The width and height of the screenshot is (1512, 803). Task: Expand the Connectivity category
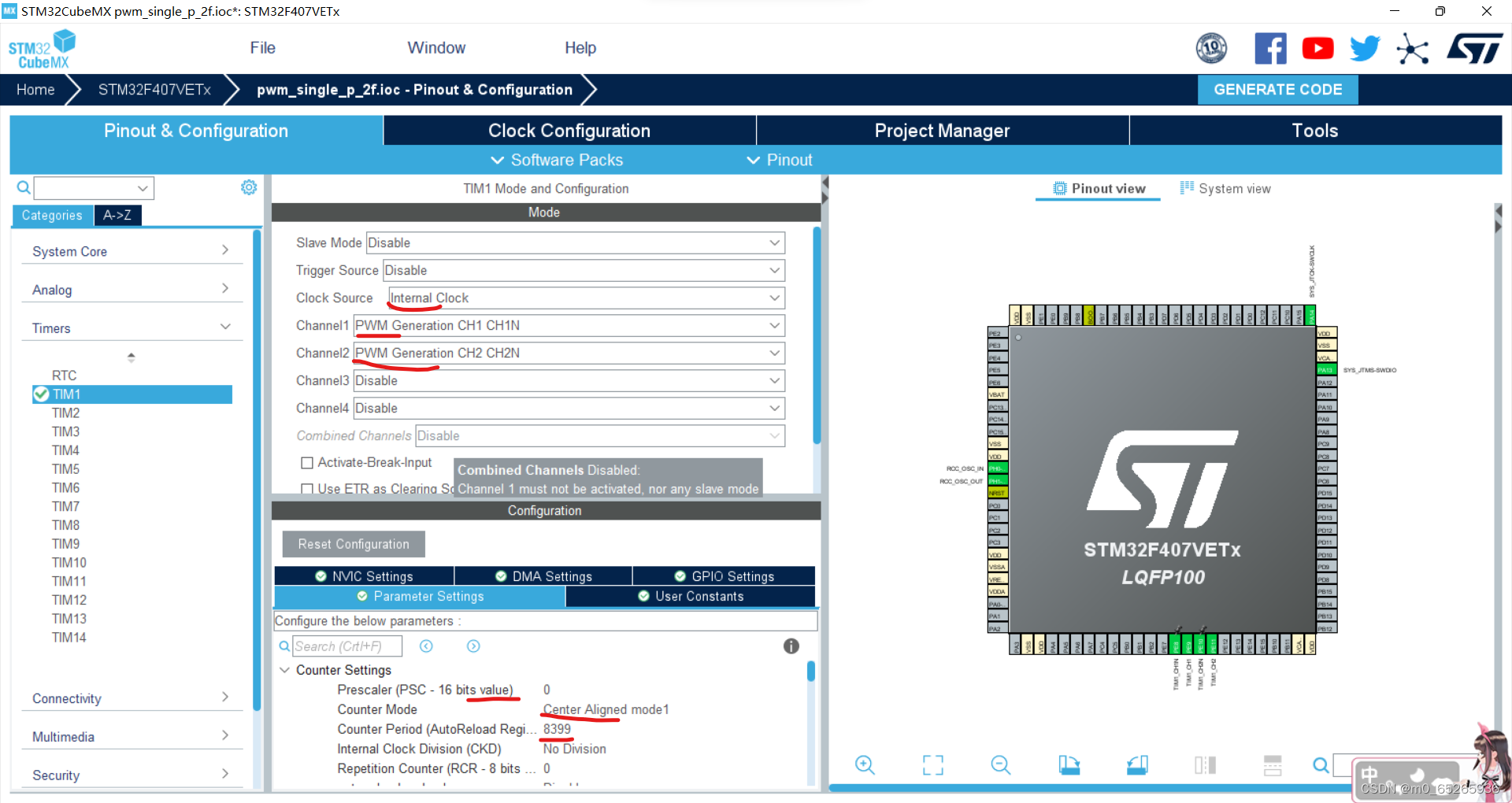point(132,698)
